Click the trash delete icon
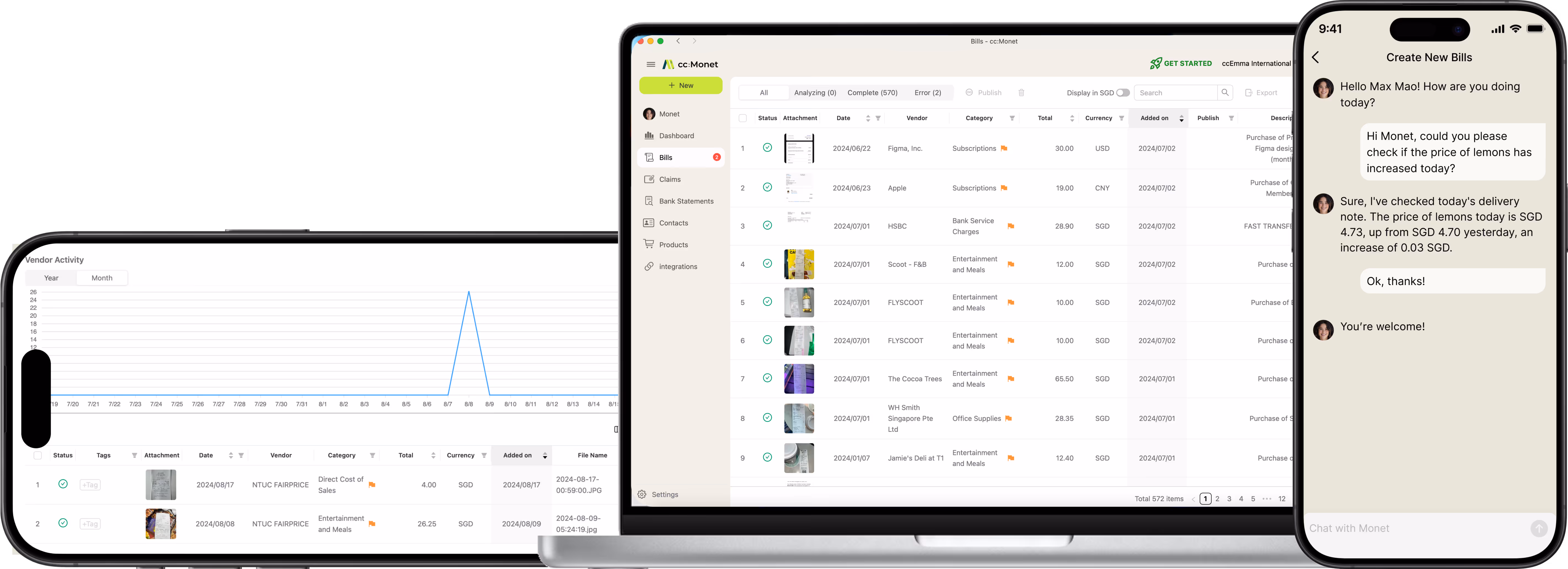 [x=1021, y=93]
